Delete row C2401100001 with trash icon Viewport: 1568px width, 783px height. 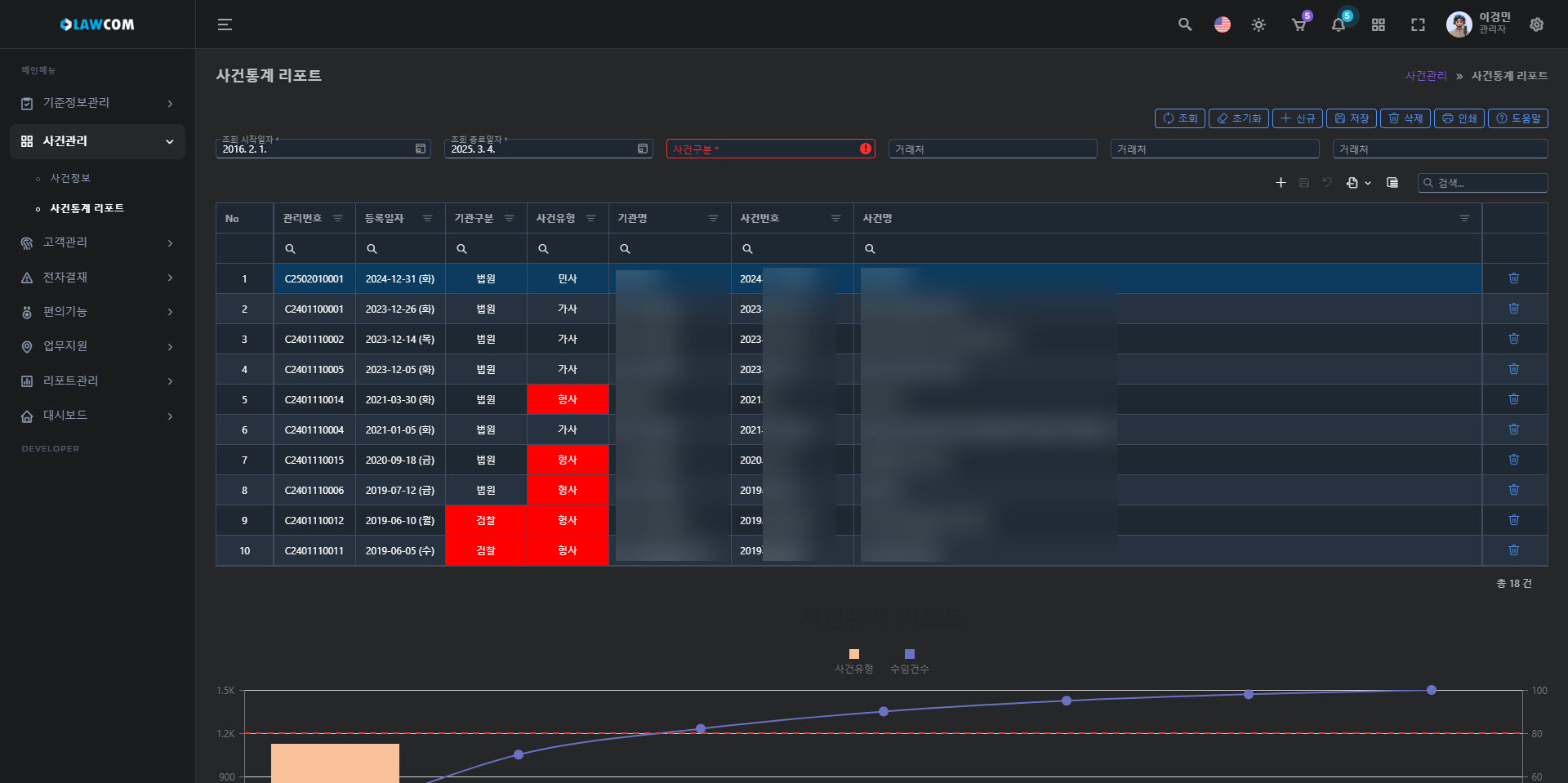pyautogui.click(x=1513, y=309)
